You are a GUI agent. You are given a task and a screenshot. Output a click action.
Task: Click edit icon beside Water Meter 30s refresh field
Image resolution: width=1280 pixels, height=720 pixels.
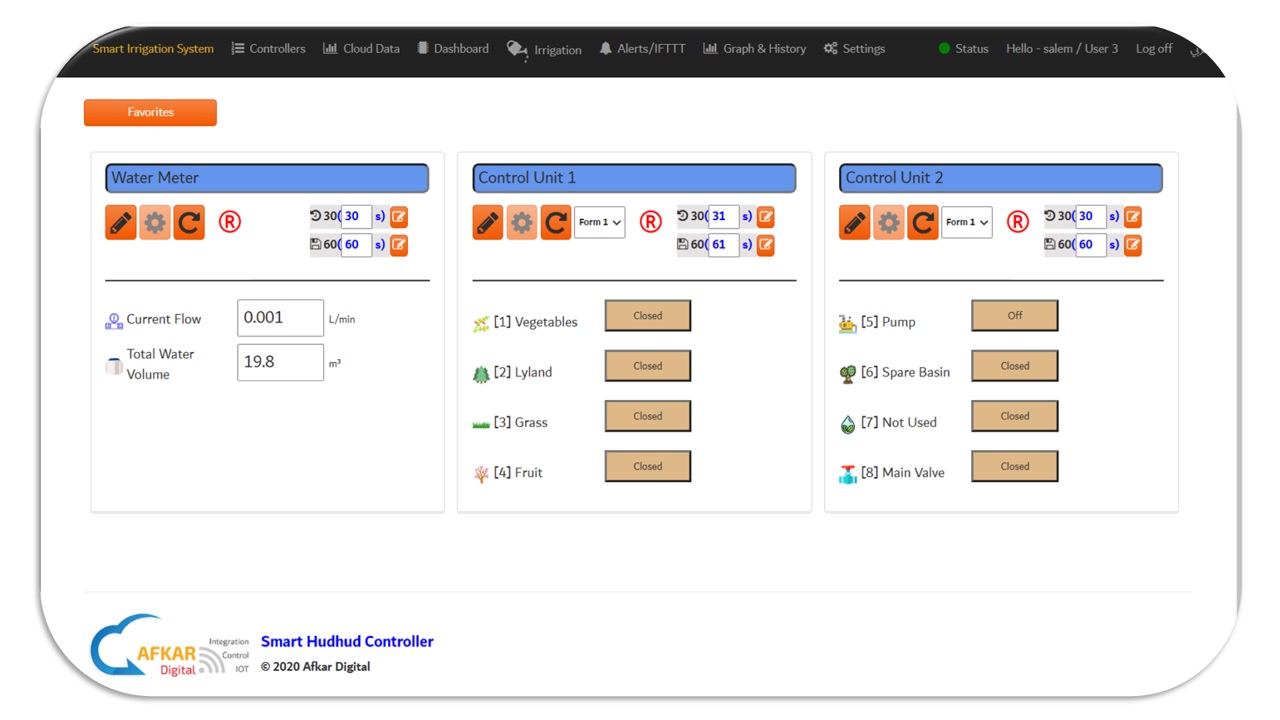[x=399, y=216]
